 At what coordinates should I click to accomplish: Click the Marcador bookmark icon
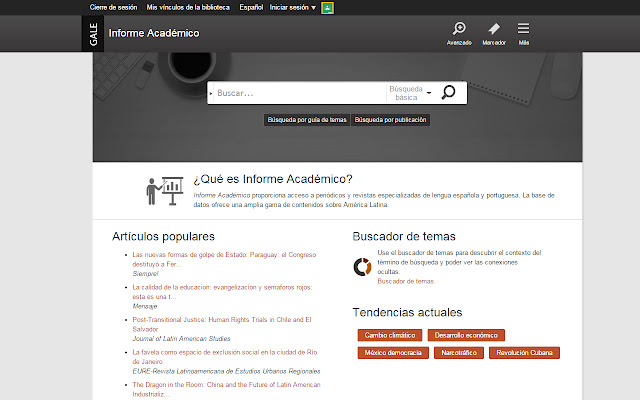494,33
